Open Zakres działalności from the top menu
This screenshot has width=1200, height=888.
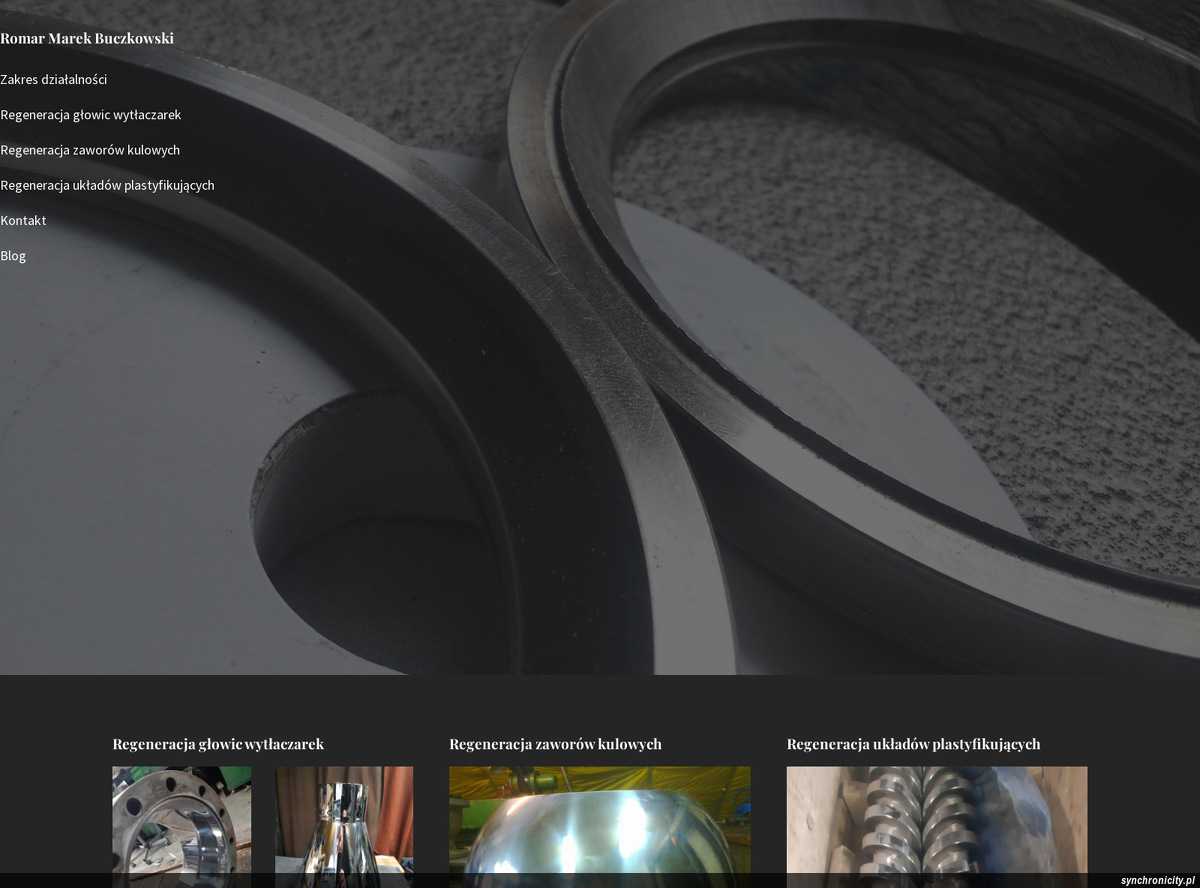click(x=54, y=80)
